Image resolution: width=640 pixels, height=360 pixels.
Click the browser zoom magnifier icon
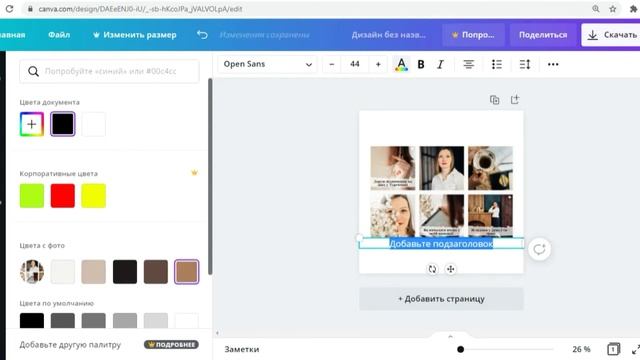click(x=596, y=9)
